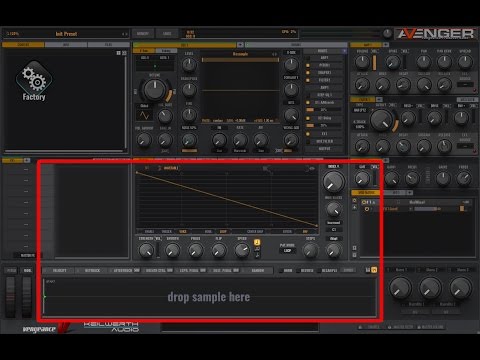Viewport: 480px width, 360px height.
Task: Click the start point of the envelope curve
Action: point(137,172)
